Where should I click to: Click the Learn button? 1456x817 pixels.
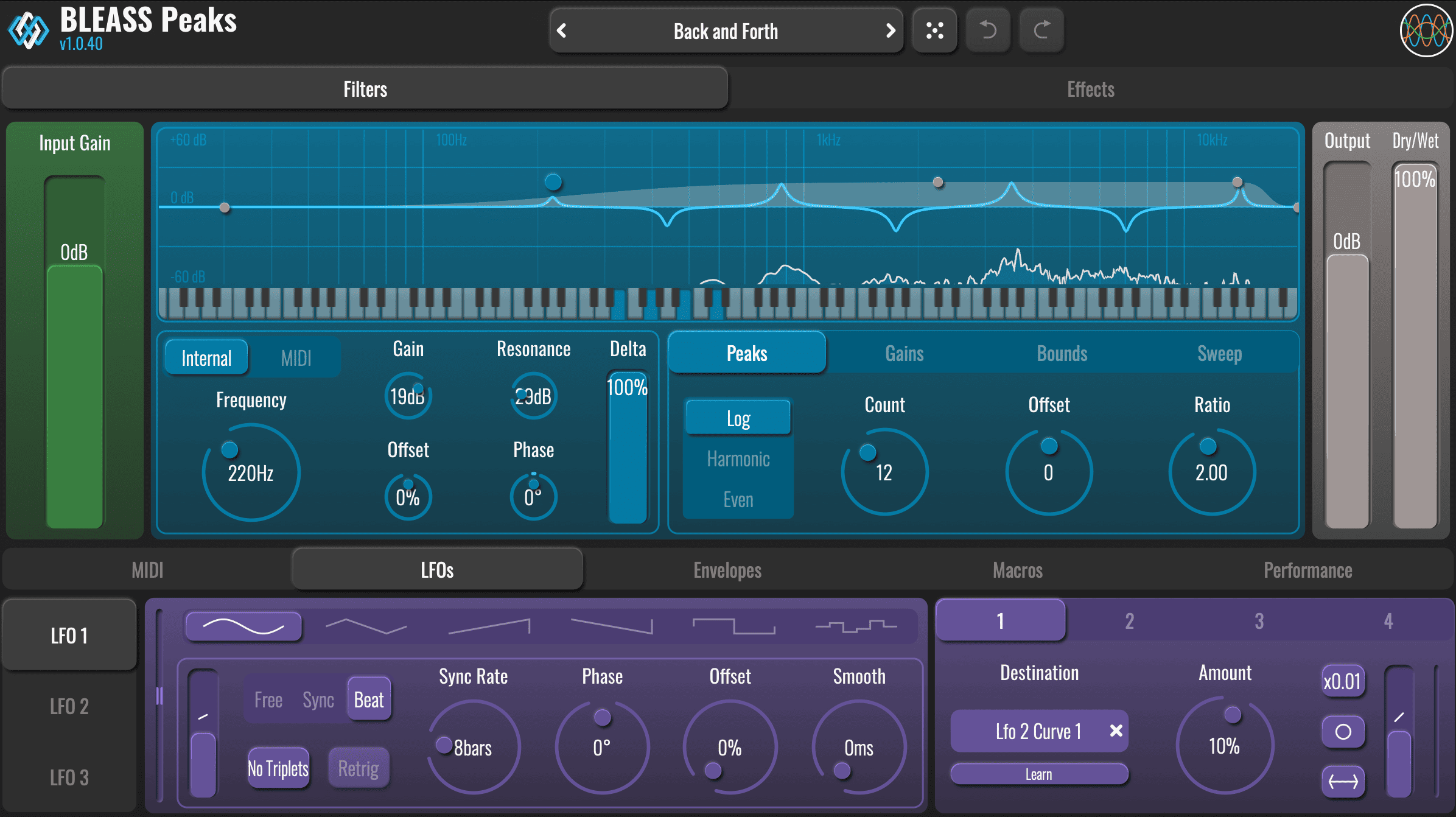(1038, 774)
